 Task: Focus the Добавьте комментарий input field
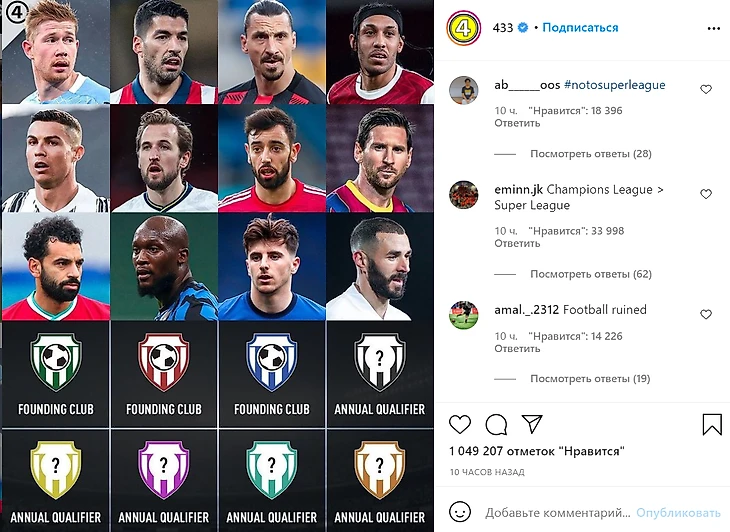pos(558,512)
